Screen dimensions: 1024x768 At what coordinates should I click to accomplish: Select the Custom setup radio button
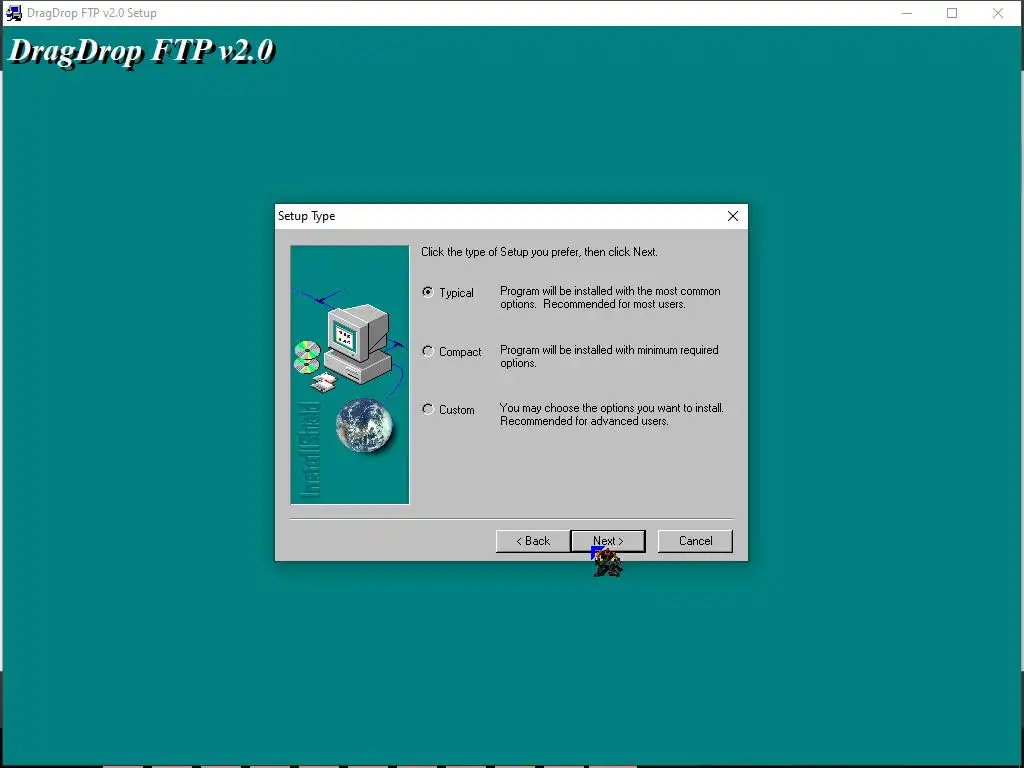pyautogui.click(x=428, y=409)
